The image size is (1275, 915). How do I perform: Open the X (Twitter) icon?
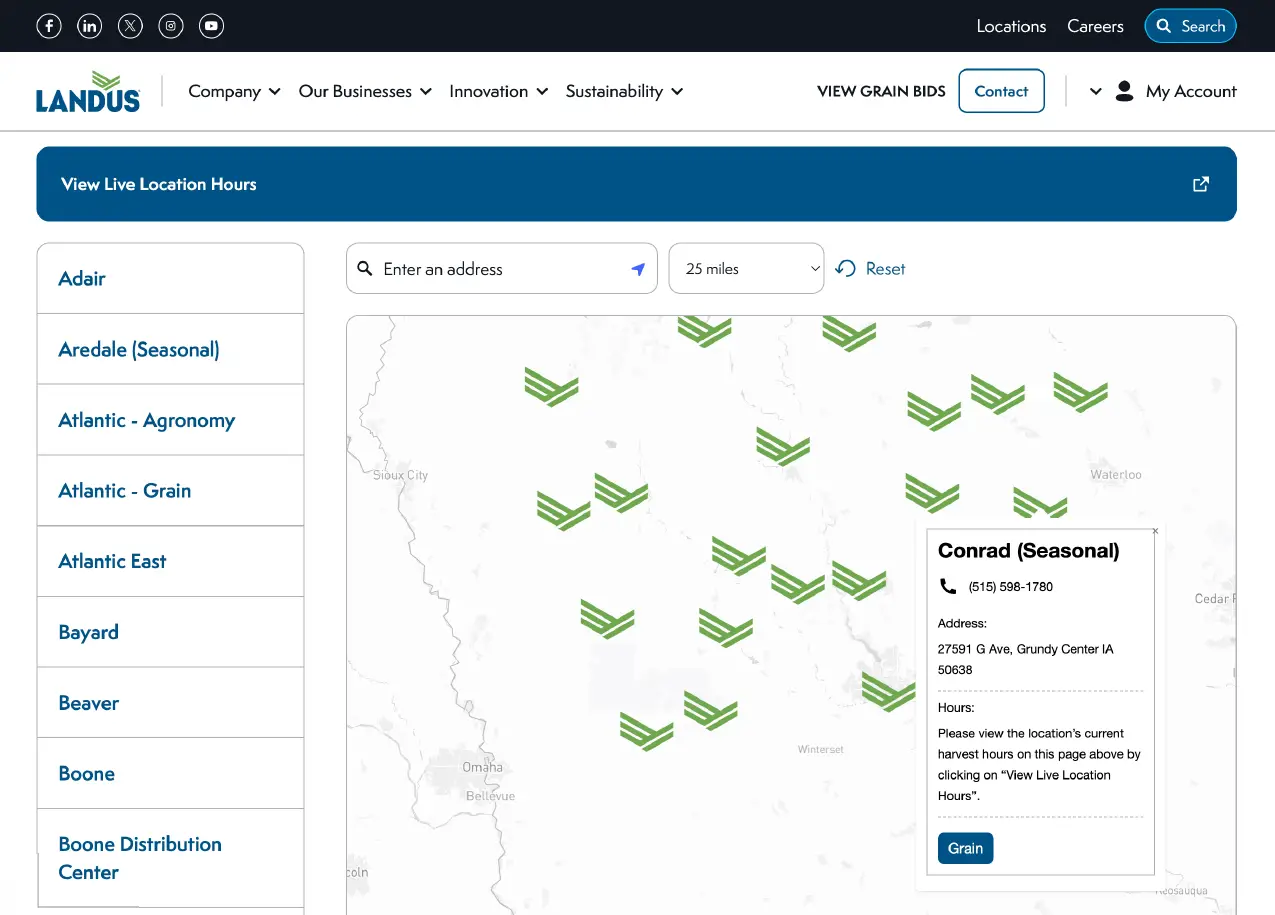coord(130,25)
